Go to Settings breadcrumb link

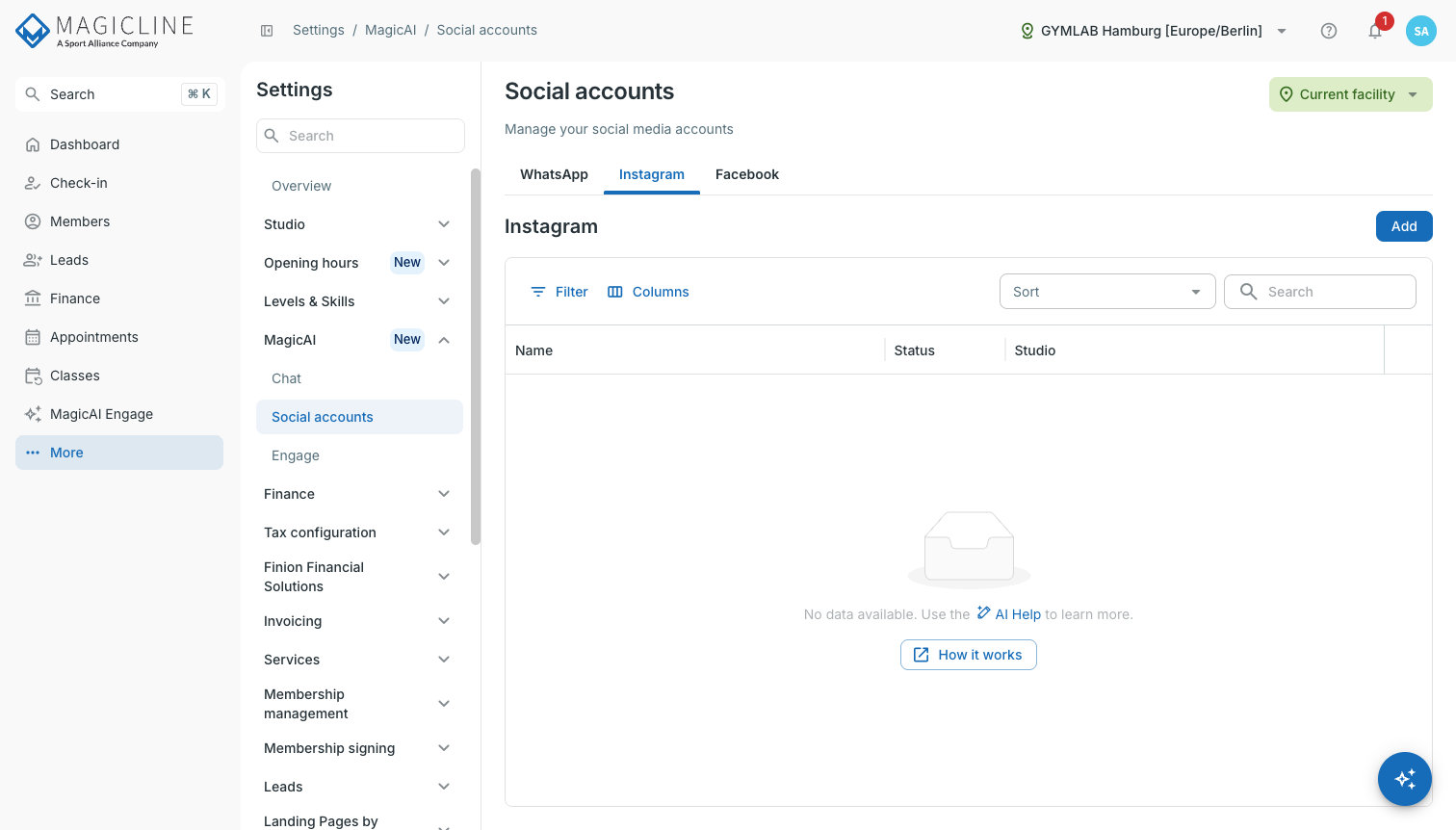pos(319,30)
